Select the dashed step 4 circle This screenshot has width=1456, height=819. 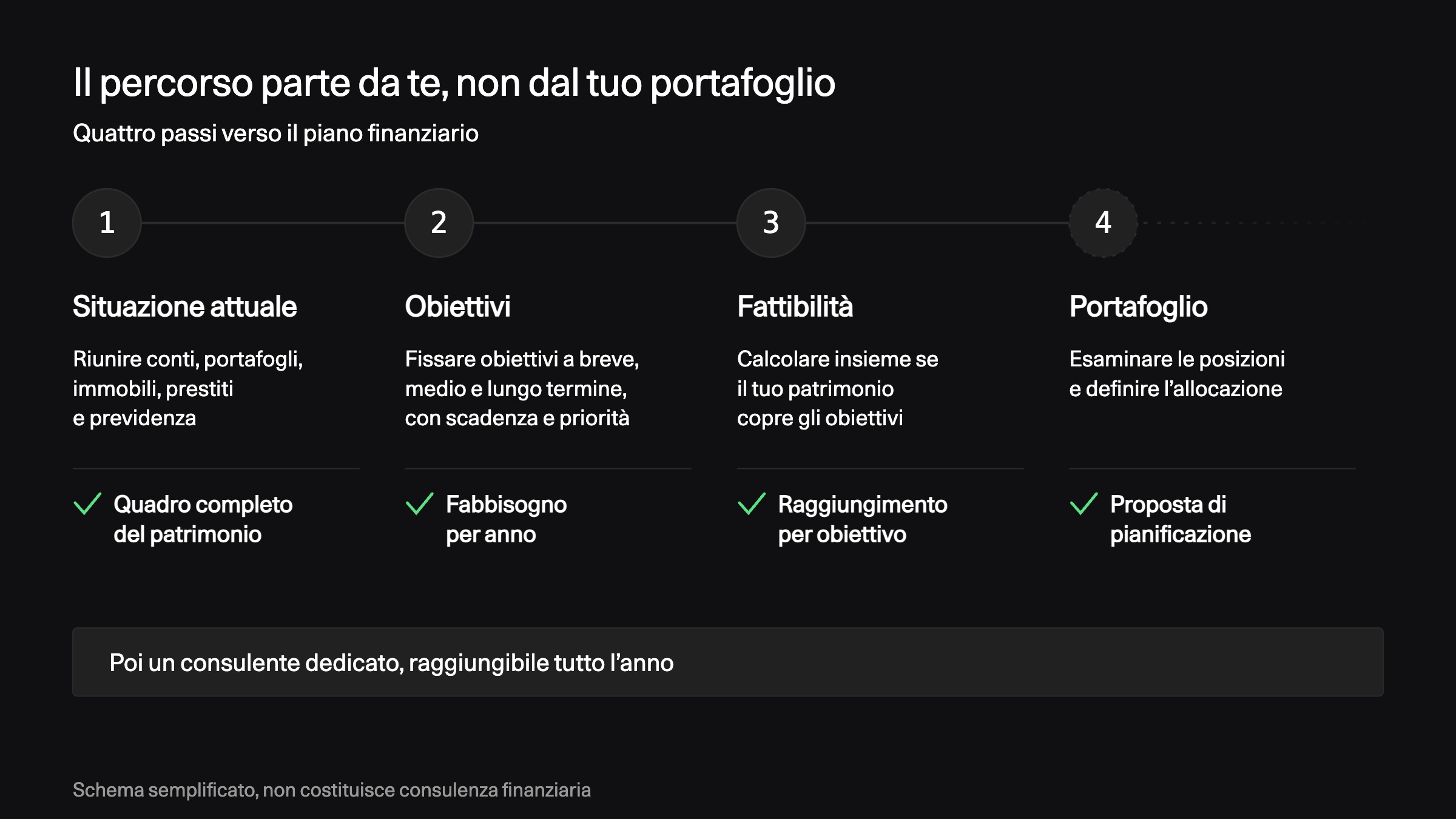click(x=1103, y=223)
